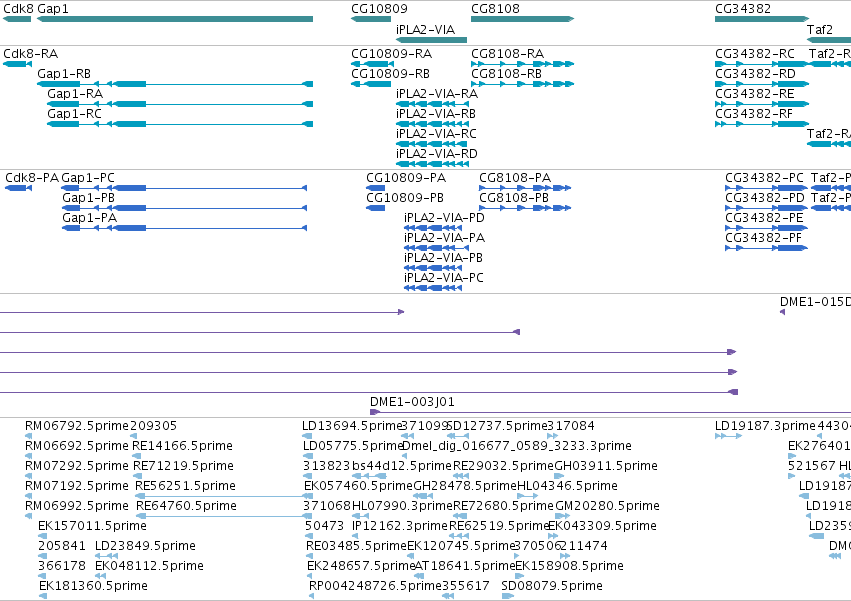Viewport: 851px width, 601px height.
Task: Select EST EK181360.5prime
Action: [x=93, y=586]
